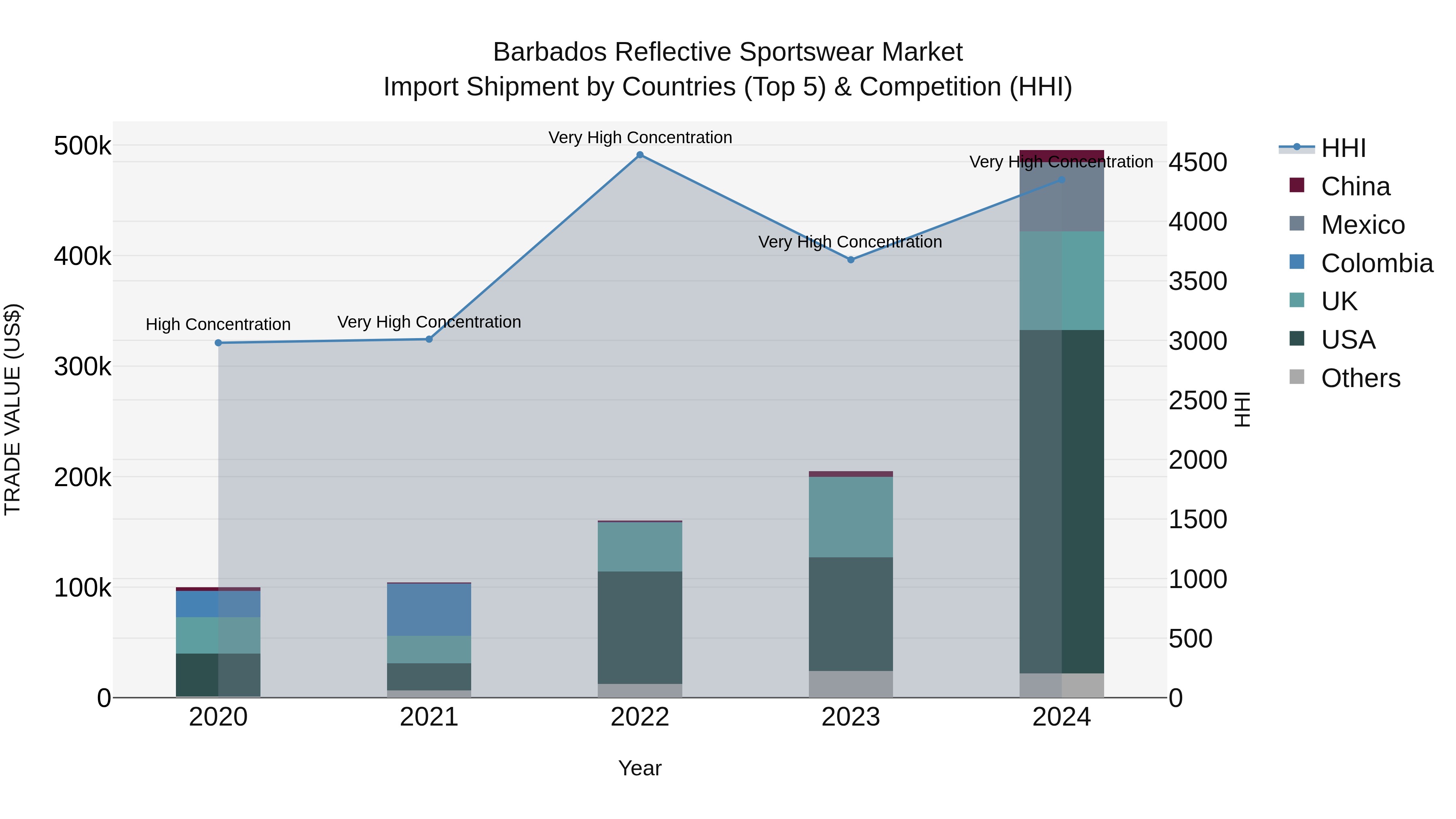Click the 2022 Others bar segment

pyautogui.click(x=640, y=691)
